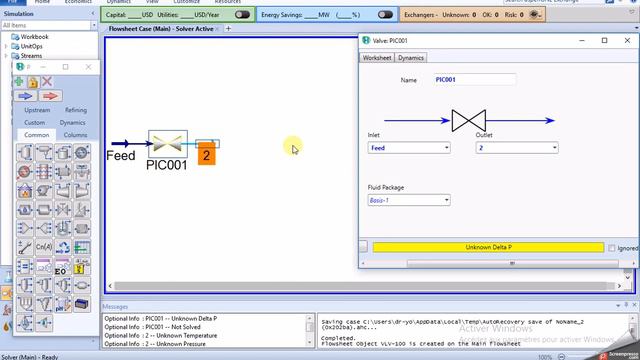The image size is (640, 360).
Task: Select the 3-Phase Separator palette icon
Action: coord(44,153)
